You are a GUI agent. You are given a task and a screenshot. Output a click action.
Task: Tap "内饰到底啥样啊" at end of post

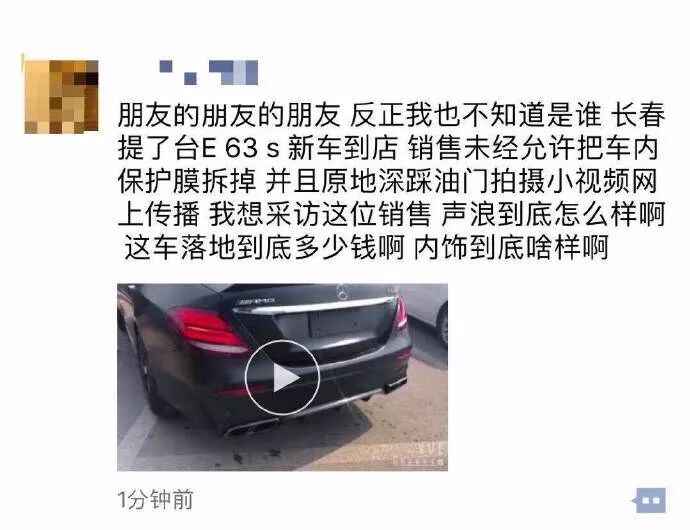click(x=511, y=248)
